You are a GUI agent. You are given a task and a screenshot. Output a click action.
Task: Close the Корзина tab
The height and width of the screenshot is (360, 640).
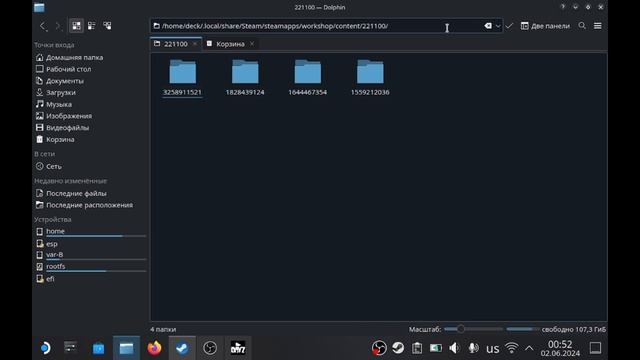pyautogui.click(x=252, y=44)
